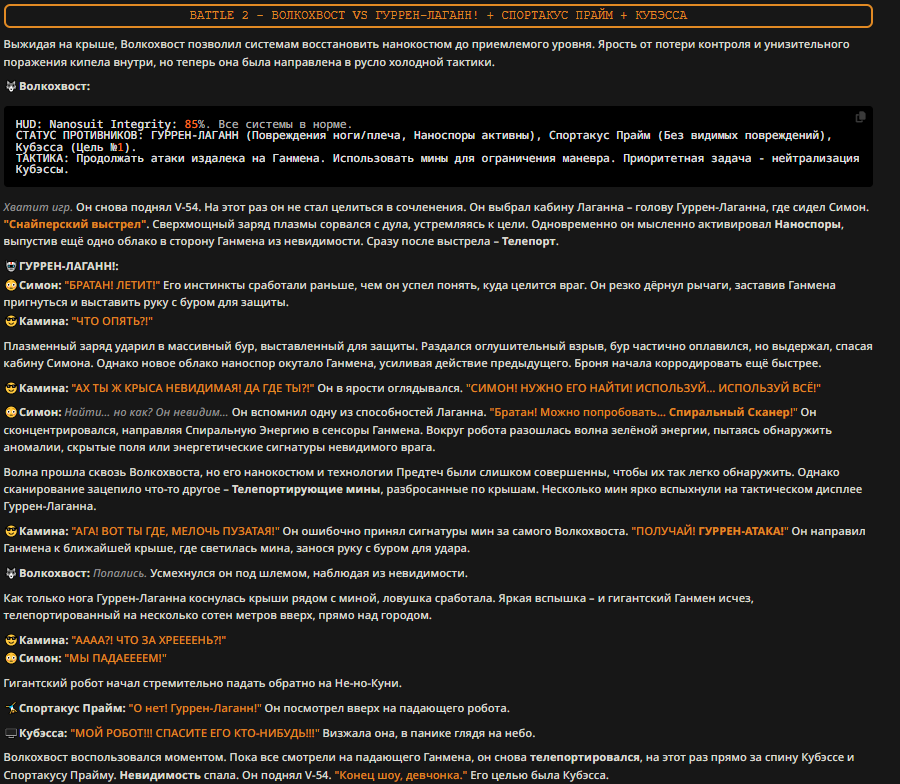Click the "HUD: Nanosuit Integrity" line
The width and height of the screenshot is (900, 784).
pyautogui.click(x=184, y=124)
